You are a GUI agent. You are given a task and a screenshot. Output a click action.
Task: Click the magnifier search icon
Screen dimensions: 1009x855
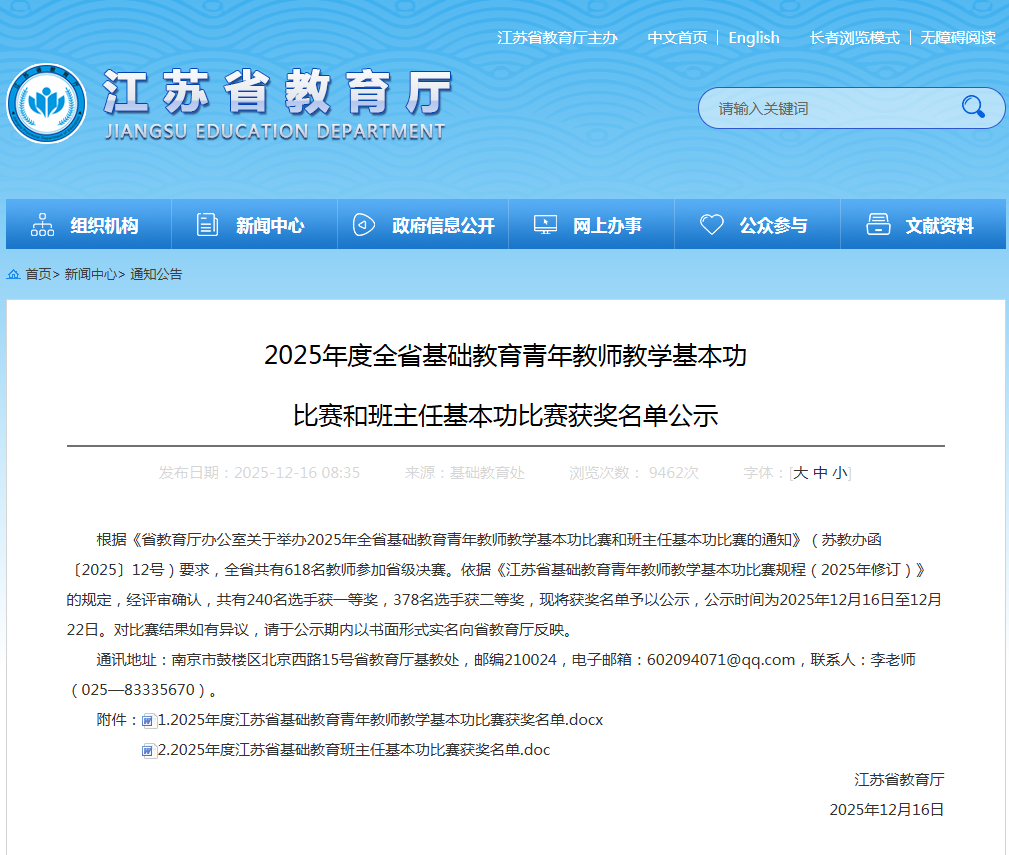tap(972, 107)
